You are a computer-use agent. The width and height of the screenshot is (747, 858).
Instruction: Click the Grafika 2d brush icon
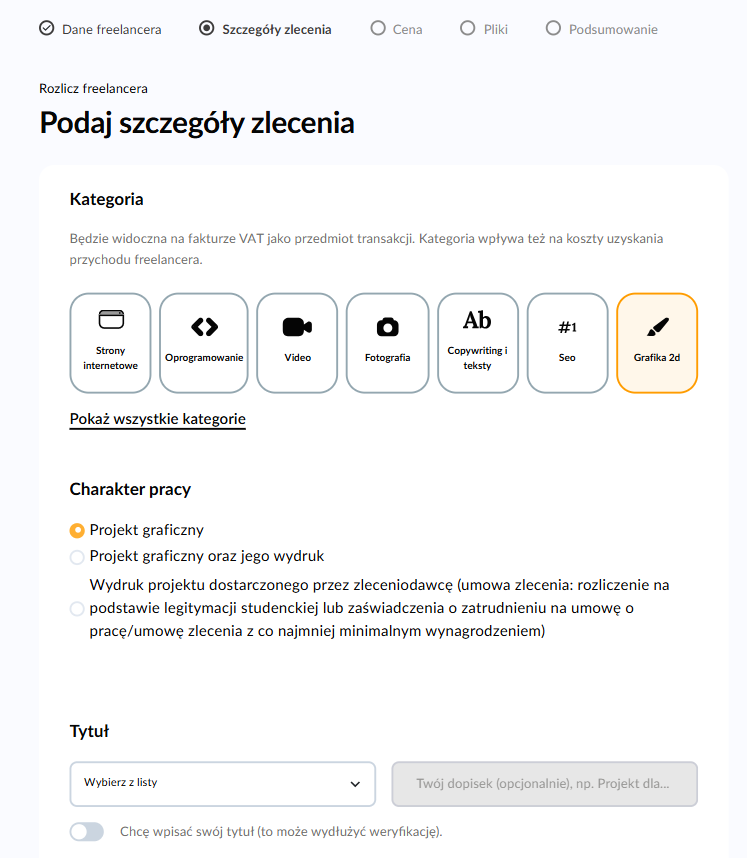657,327
